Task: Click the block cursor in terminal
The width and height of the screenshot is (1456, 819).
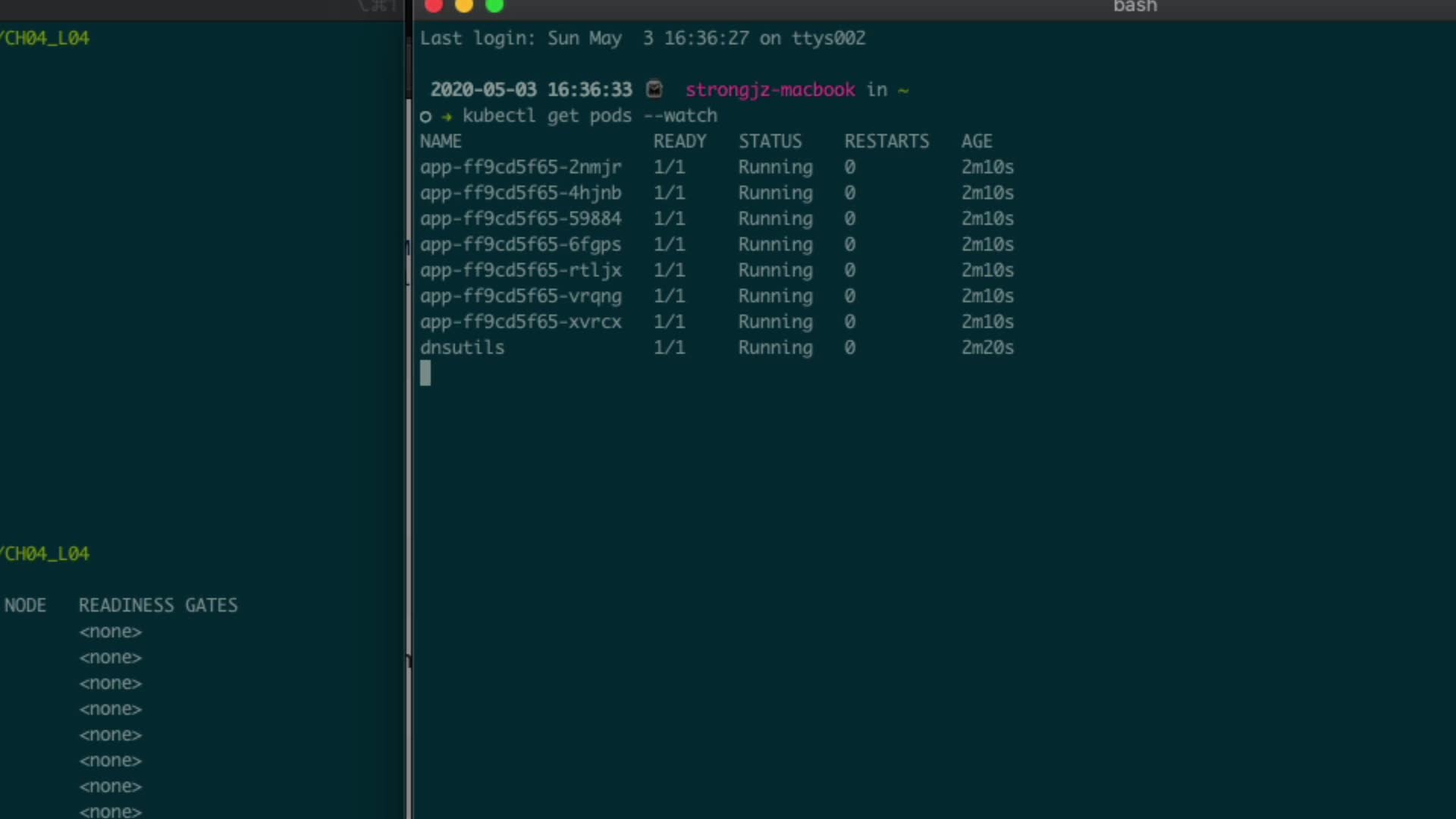Action: [425, 373]
